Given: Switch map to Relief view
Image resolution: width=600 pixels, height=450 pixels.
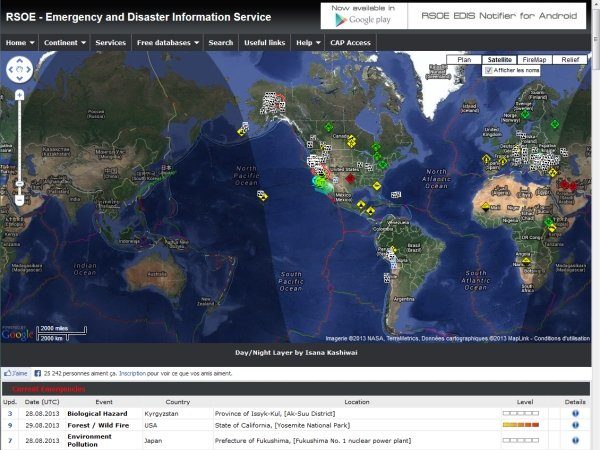Looking at the screenshot, I should [570, 60].
